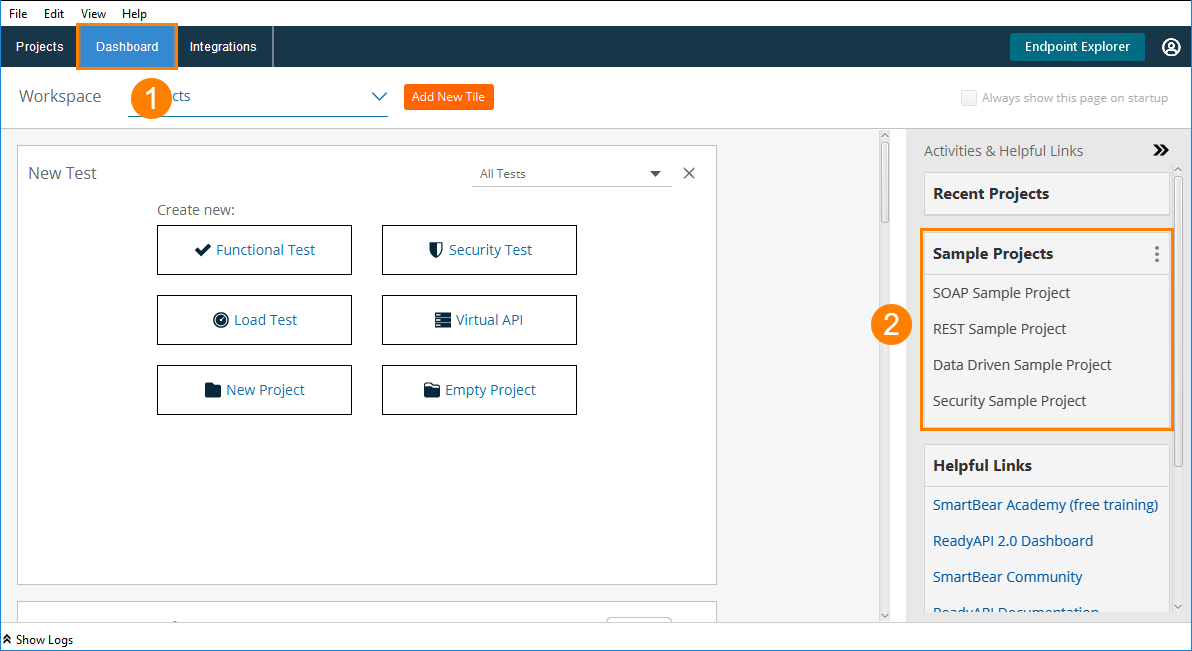Close the New Test tile
Viewport: 1192px width, 651px height.
[688, 172]
